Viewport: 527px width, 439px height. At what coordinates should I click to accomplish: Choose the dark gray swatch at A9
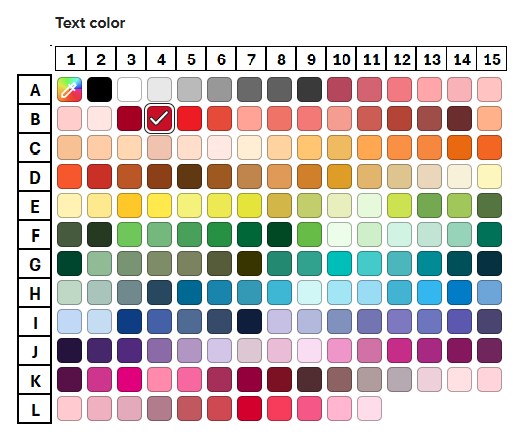click(x=310, y=89)
